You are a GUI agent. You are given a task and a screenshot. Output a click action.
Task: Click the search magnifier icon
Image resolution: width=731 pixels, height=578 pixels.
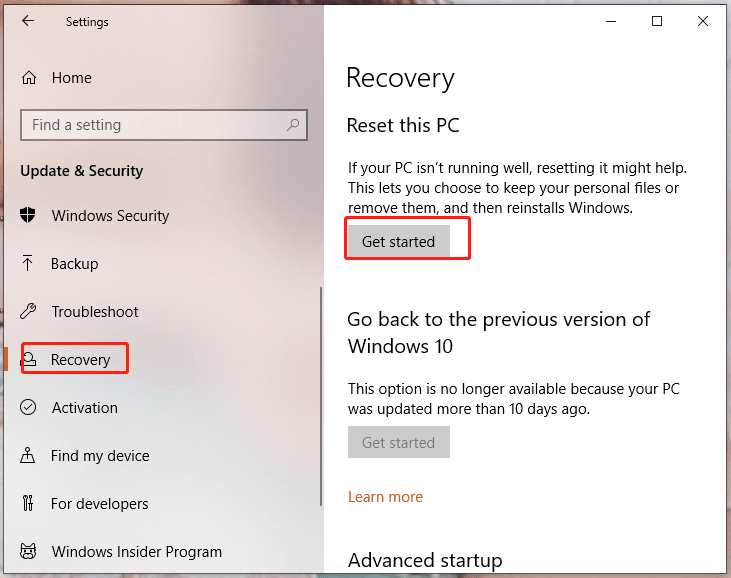pyautogui.click(x=293, y=124)
